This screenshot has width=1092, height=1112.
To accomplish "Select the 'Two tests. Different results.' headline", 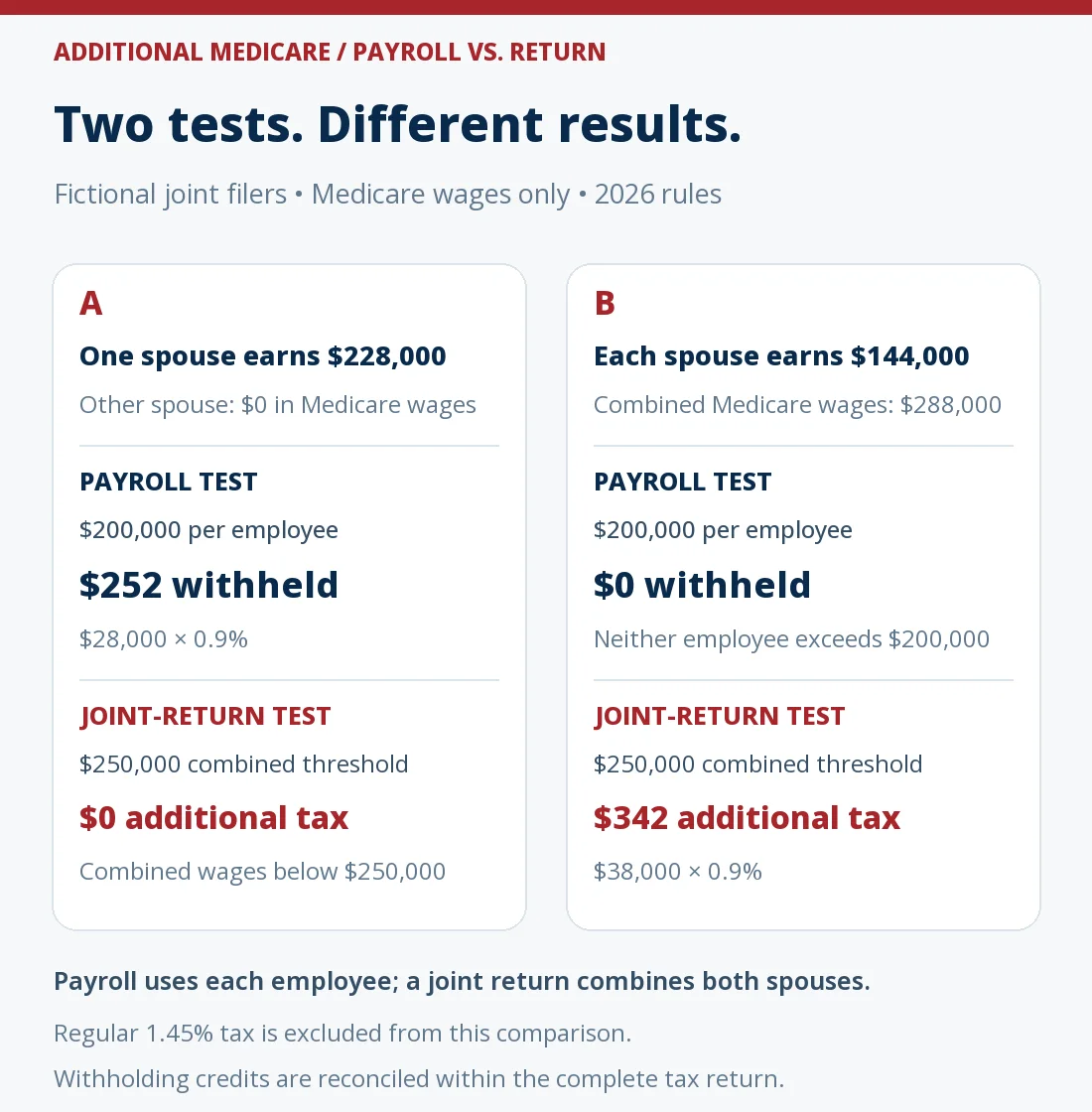I will [398, 124].
